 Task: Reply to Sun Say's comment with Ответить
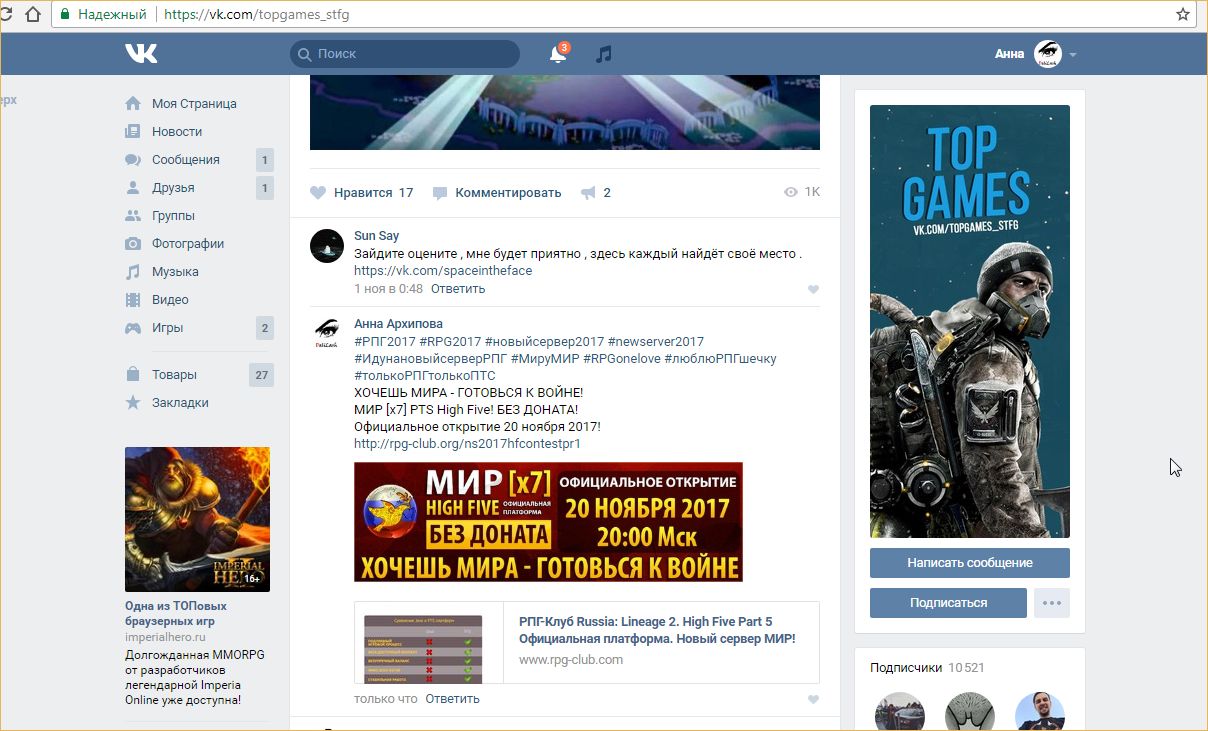pos(458,288)
